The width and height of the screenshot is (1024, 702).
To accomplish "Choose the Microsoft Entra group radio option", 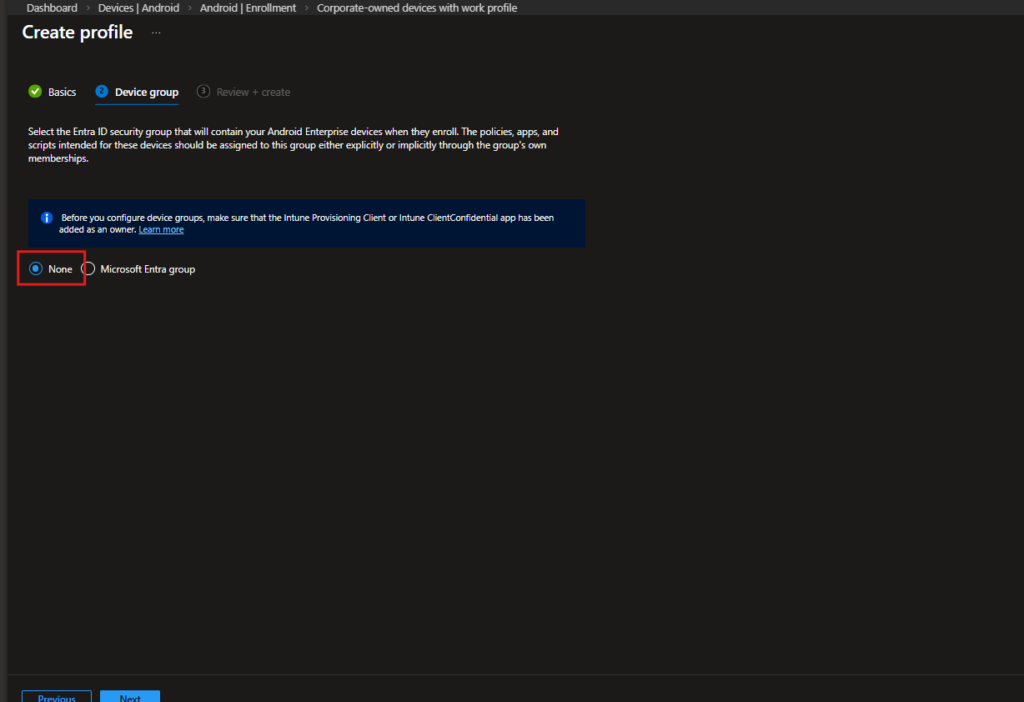I will point(89,269).
